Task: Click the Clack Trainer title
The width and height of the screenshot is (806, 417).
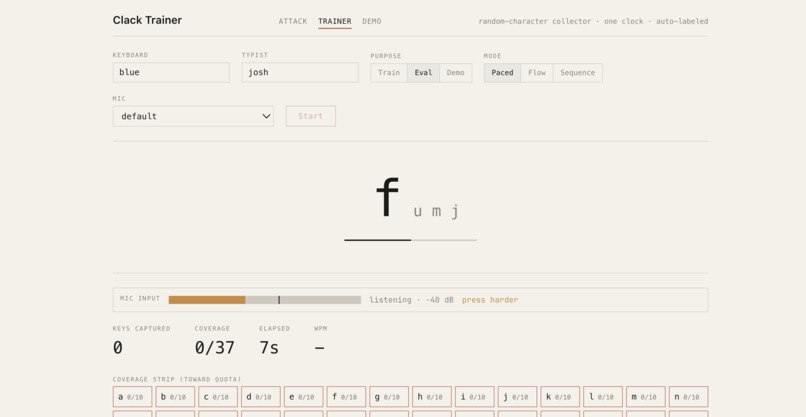Action: click(147, 20)
